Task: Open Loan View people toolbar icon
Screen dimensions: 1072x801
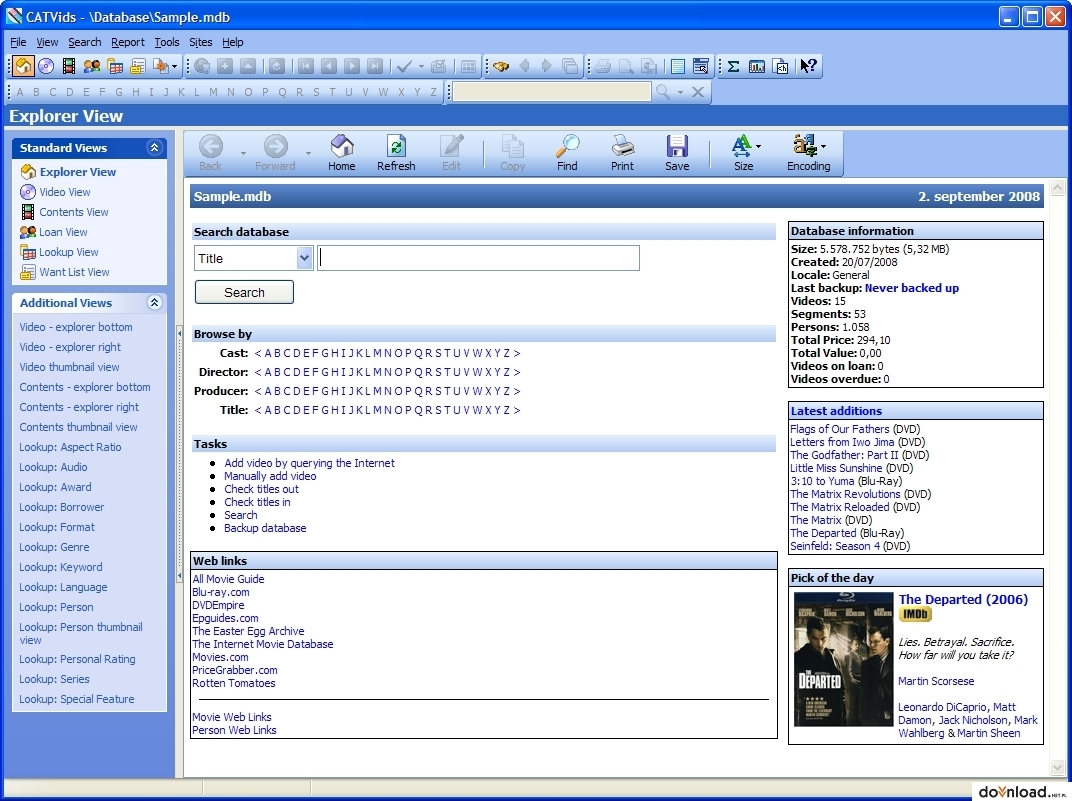Action: 92,66
